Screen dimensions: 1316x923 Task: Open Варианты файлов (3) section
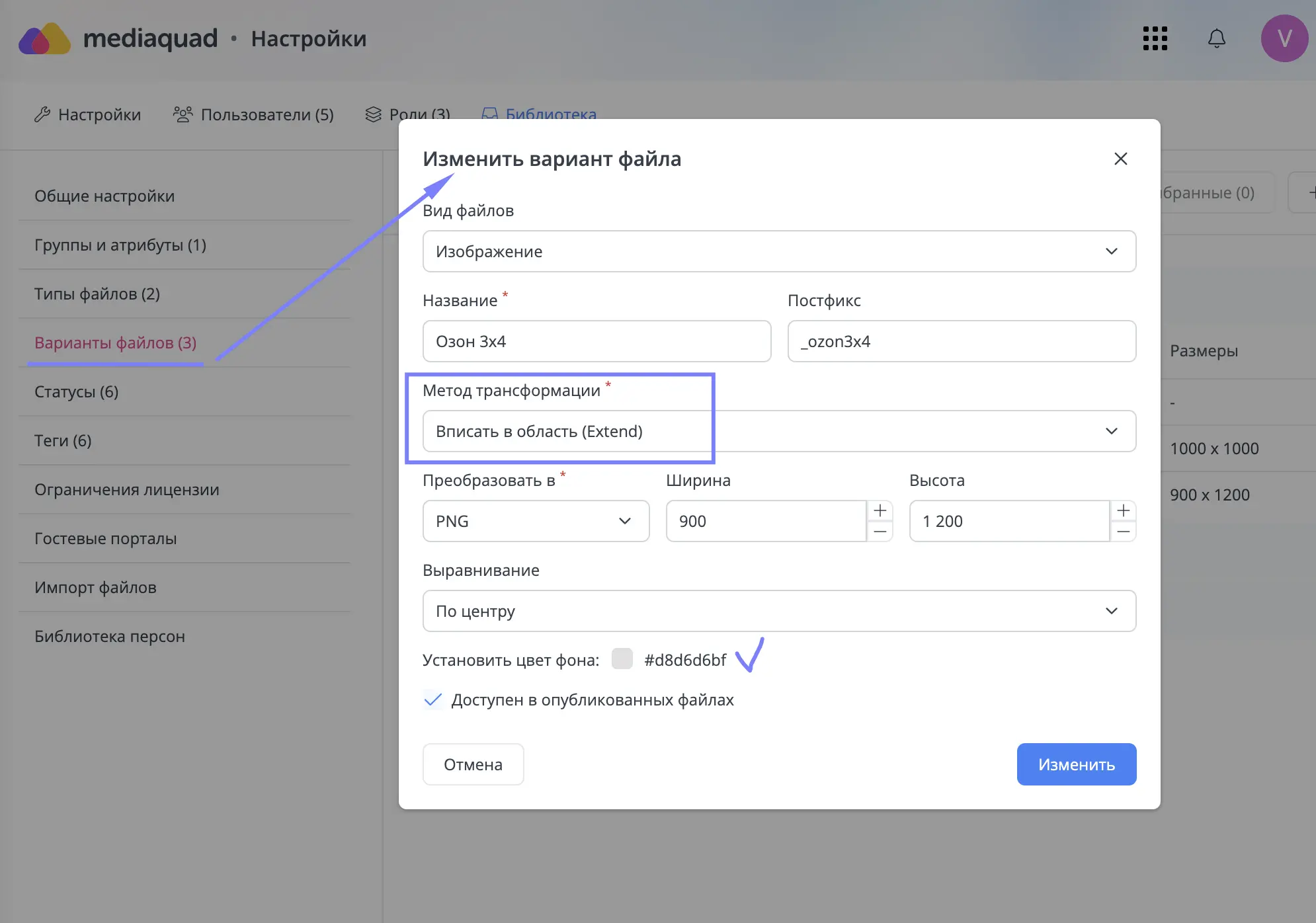[x=185, y=342]
